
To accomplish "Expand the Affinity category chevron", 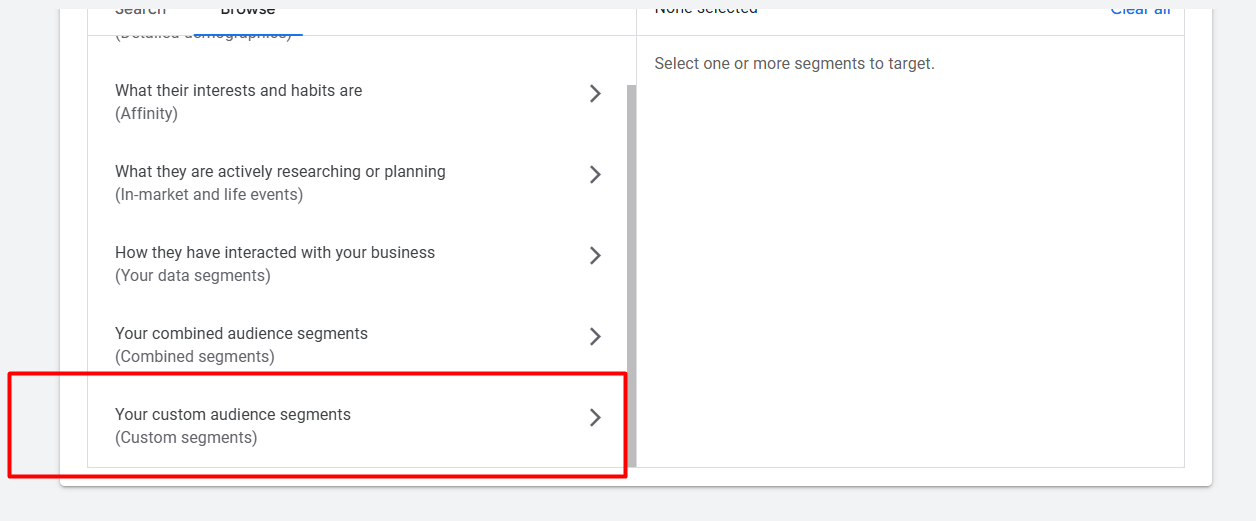I will pos(595,94).
